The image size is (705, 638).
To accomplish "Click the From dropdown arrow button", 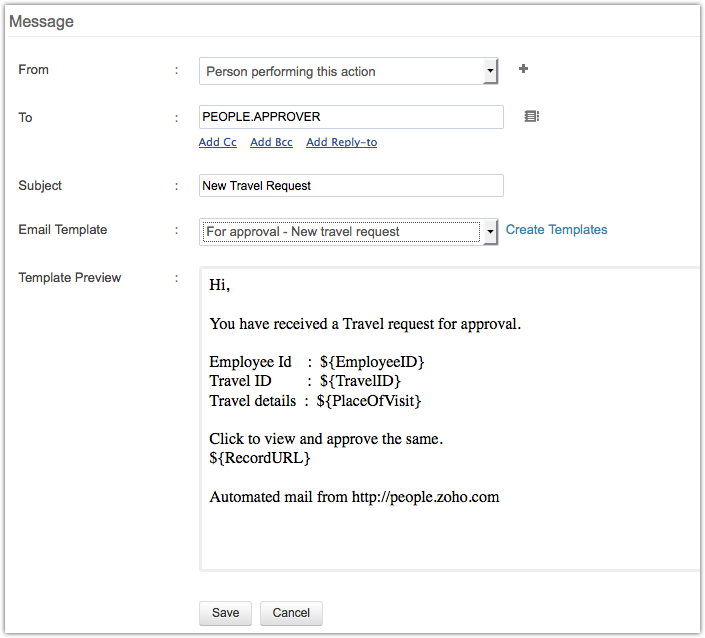I will click(490, 71).
